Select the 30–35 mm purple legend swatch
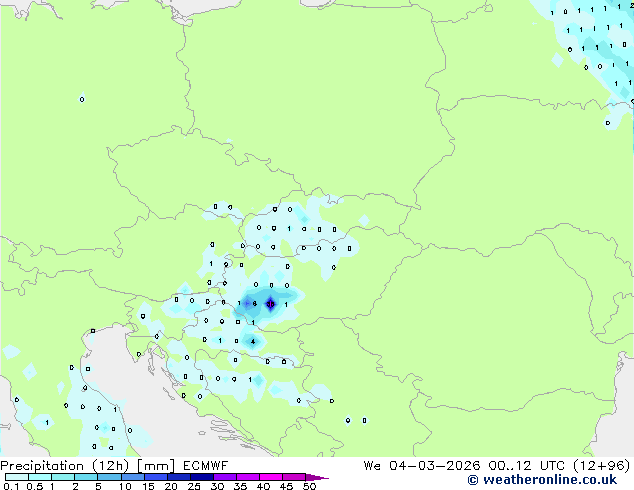Screen dimensions: 634x490 (x=224, y=477)
